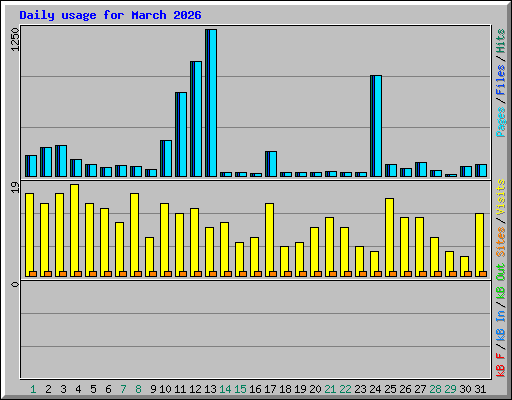
Task: Click day label 30
Action: 465,389
